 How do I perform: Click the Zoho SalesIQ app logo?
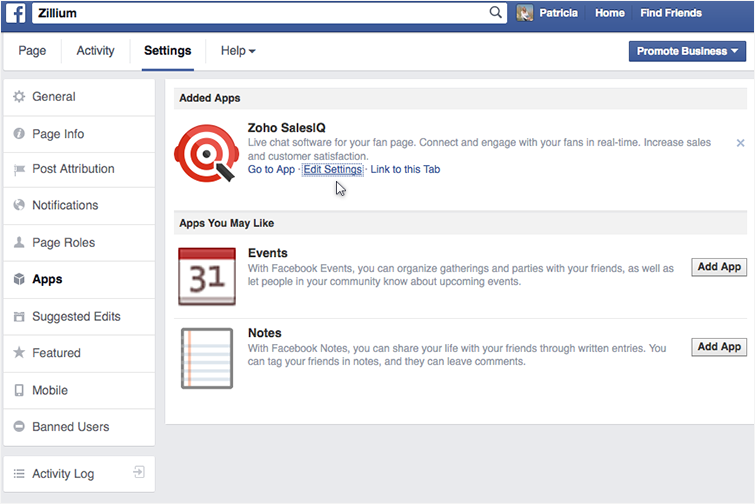click(207, 153)
